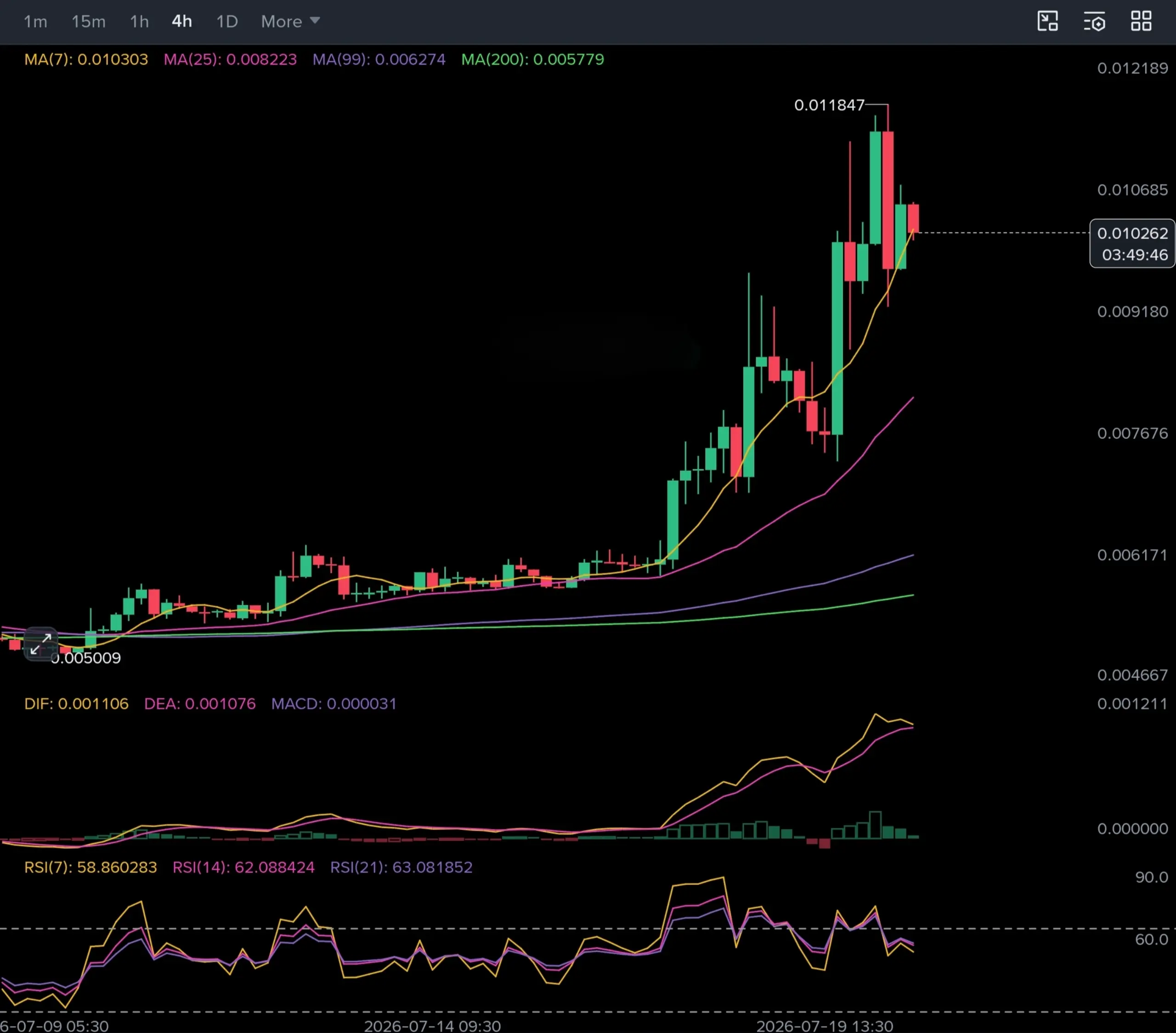The height and width of the screenshot is (1033, 1176).
Task: Open the chart drawing tools icon
Action: point(1047,21)
